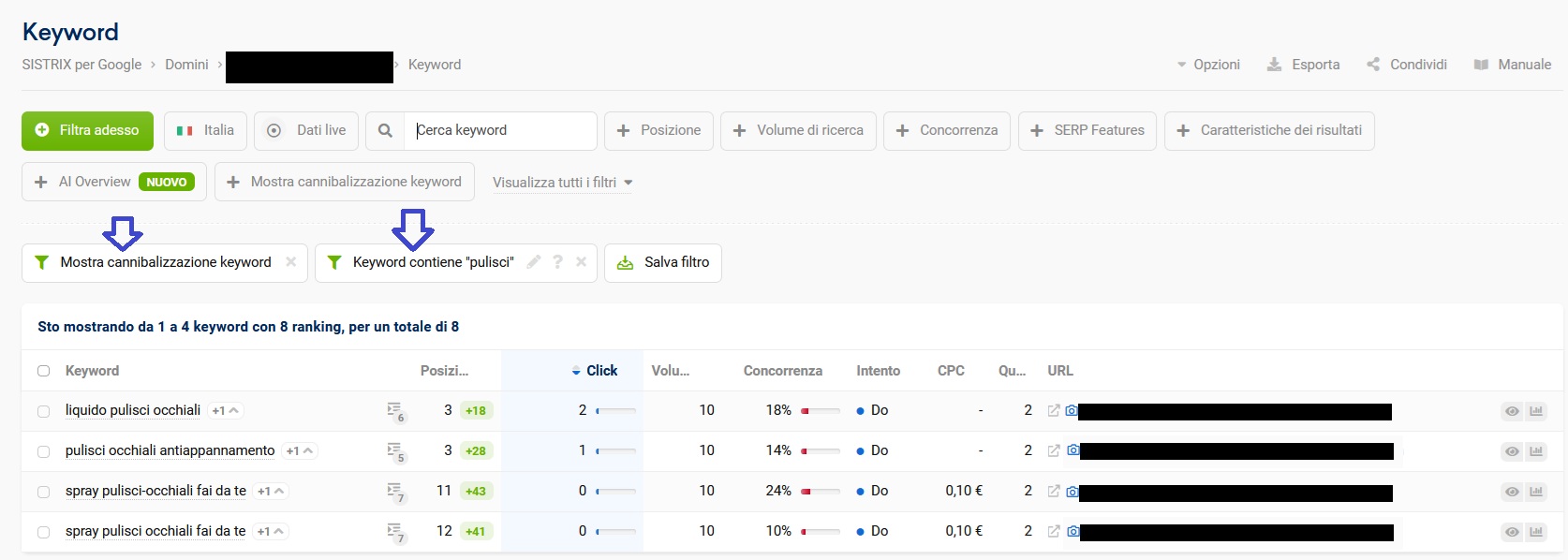1568x560 pixels.
Task: Expand +1 rankings for pulisci occhiali antiappannamento
Action: 300,451
